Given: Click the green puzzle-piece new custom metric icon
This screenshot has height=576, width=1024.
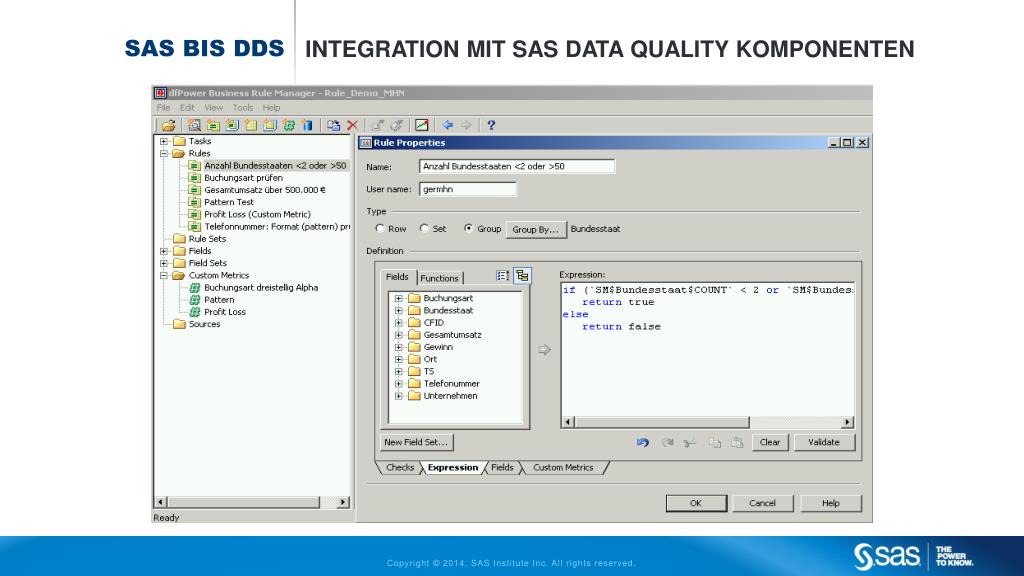Looking at the screenshot, I should click(x=289, y=125).
